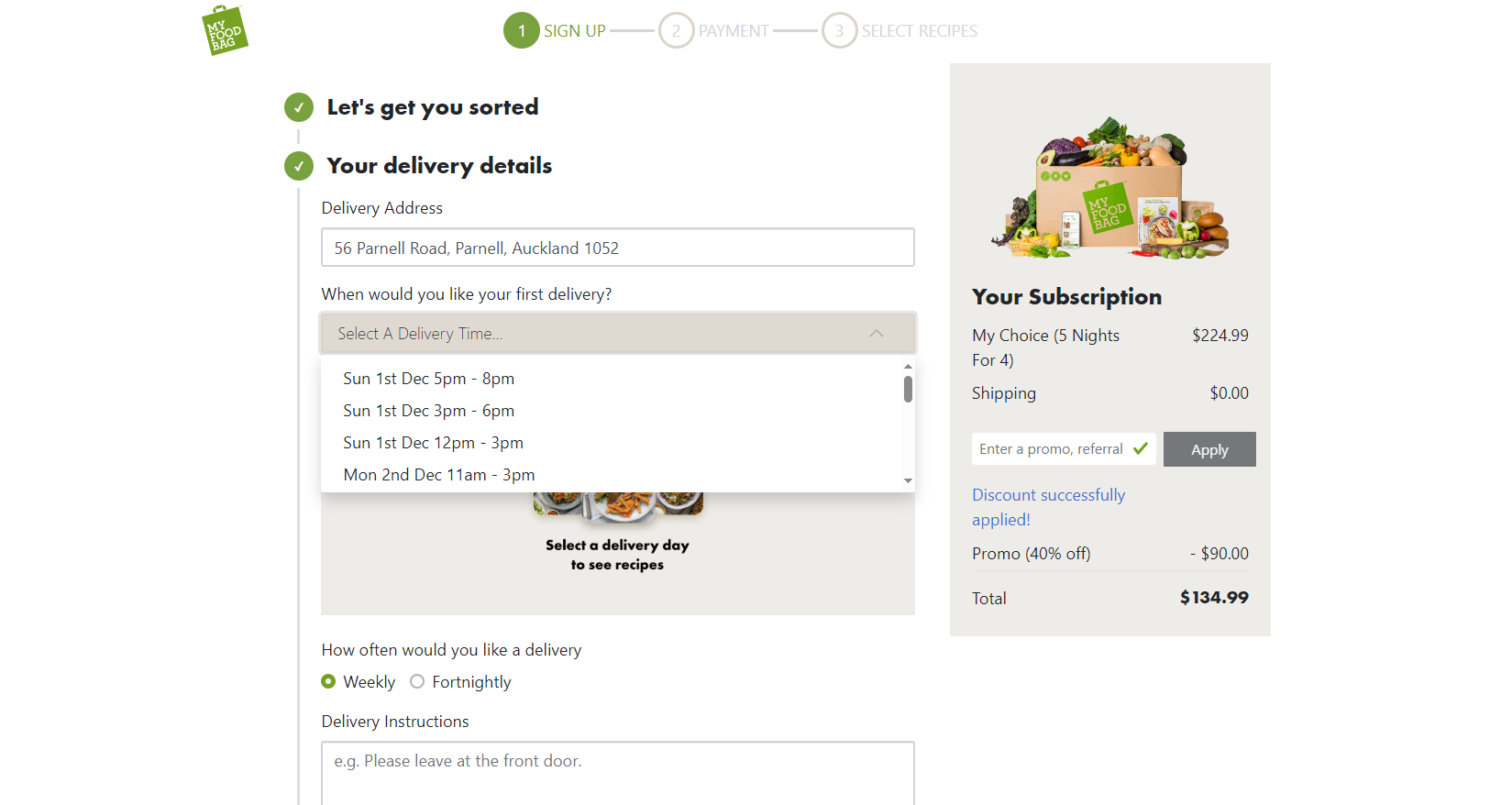The width and height of the screenshot is (1512, 805).
Task: Click the step 2 Payment circle
Action: click(677, 30)
